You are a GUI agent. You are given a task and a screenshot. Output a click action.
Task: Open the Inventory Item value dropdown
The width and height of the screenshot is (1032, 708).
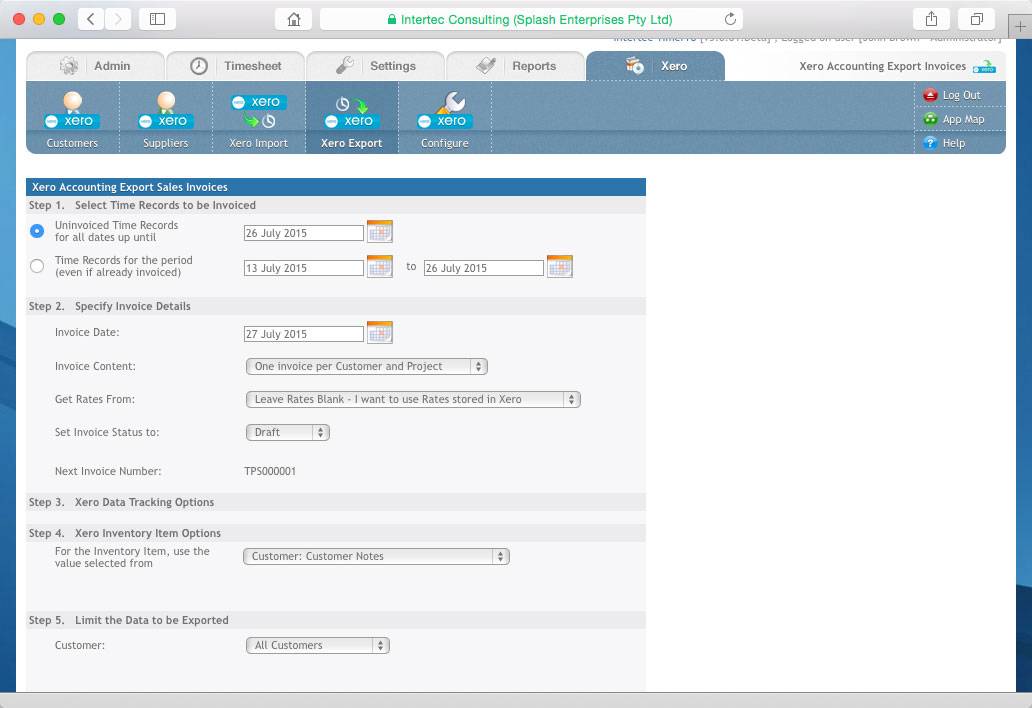click(376, 556)
